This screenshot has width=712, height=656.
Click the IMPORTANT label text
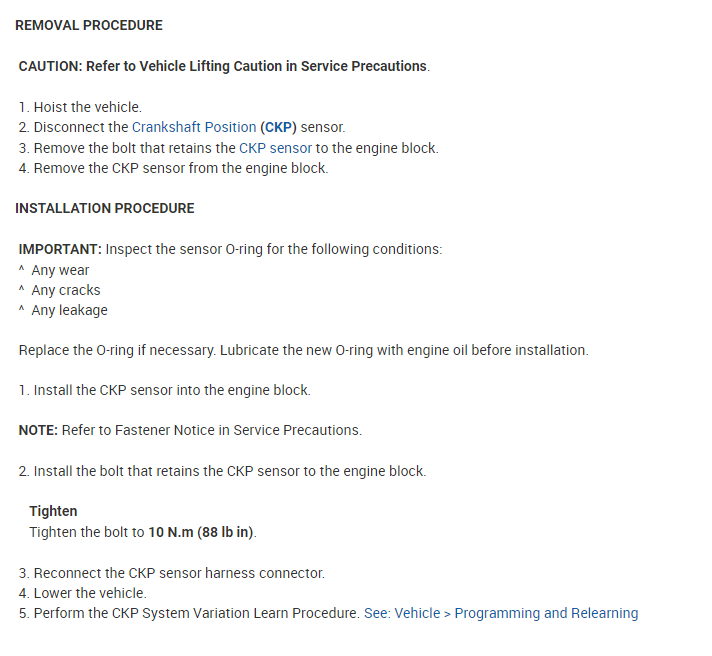click(x=60, y=249)
